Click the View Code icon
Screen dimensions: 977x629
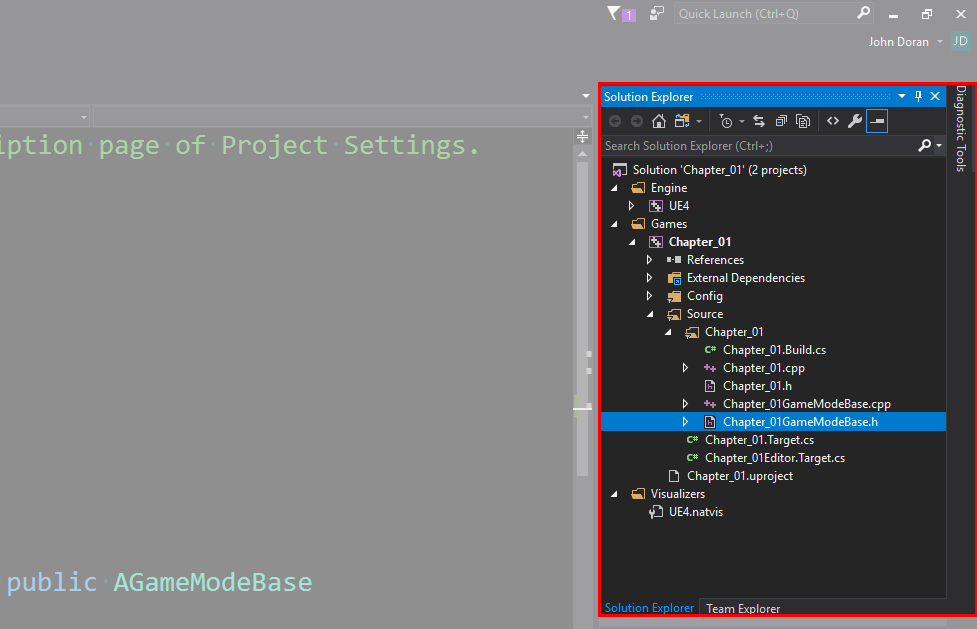(x=833, y=121)
